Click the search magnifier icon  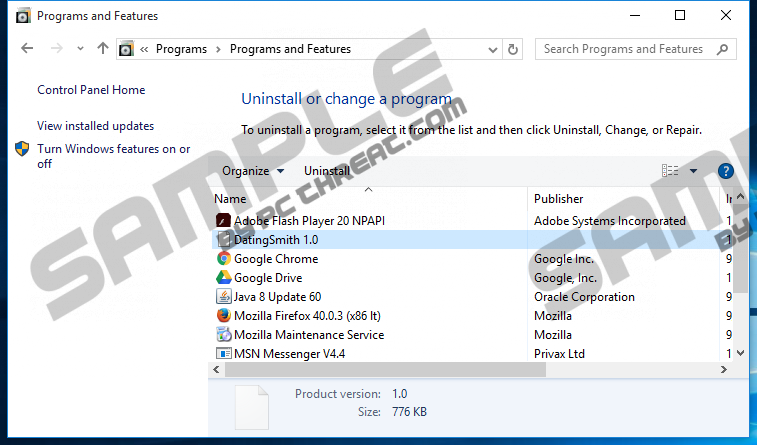tap(722, 49)
